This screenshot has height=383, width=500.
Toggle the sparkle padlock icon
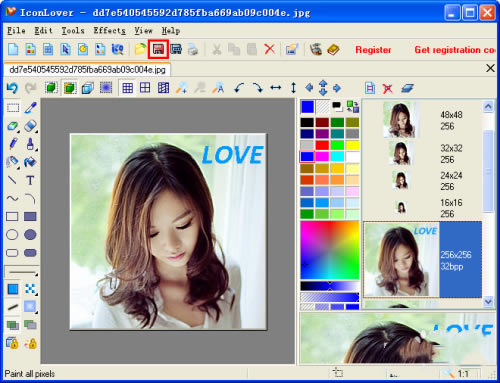point(30,343)
